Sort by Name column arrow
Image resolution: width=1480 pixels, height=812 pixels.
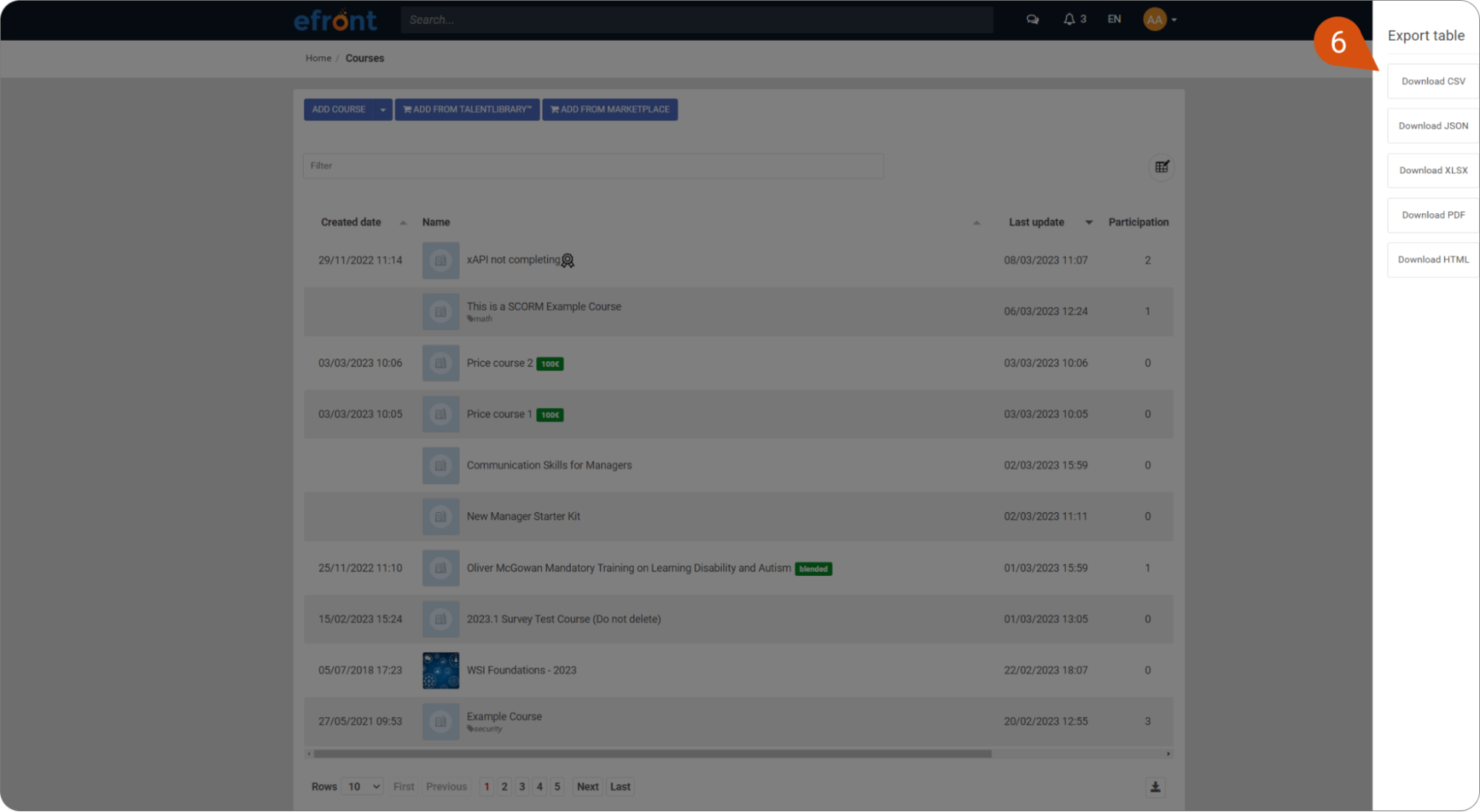[977, 223]
